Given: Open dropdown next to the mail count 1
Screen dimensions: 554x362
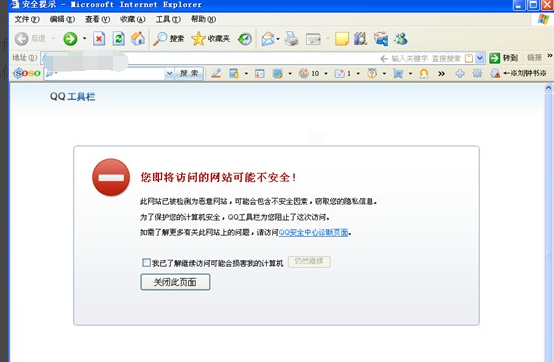Looking at the screenshot, I should click(x=358, y=73).
